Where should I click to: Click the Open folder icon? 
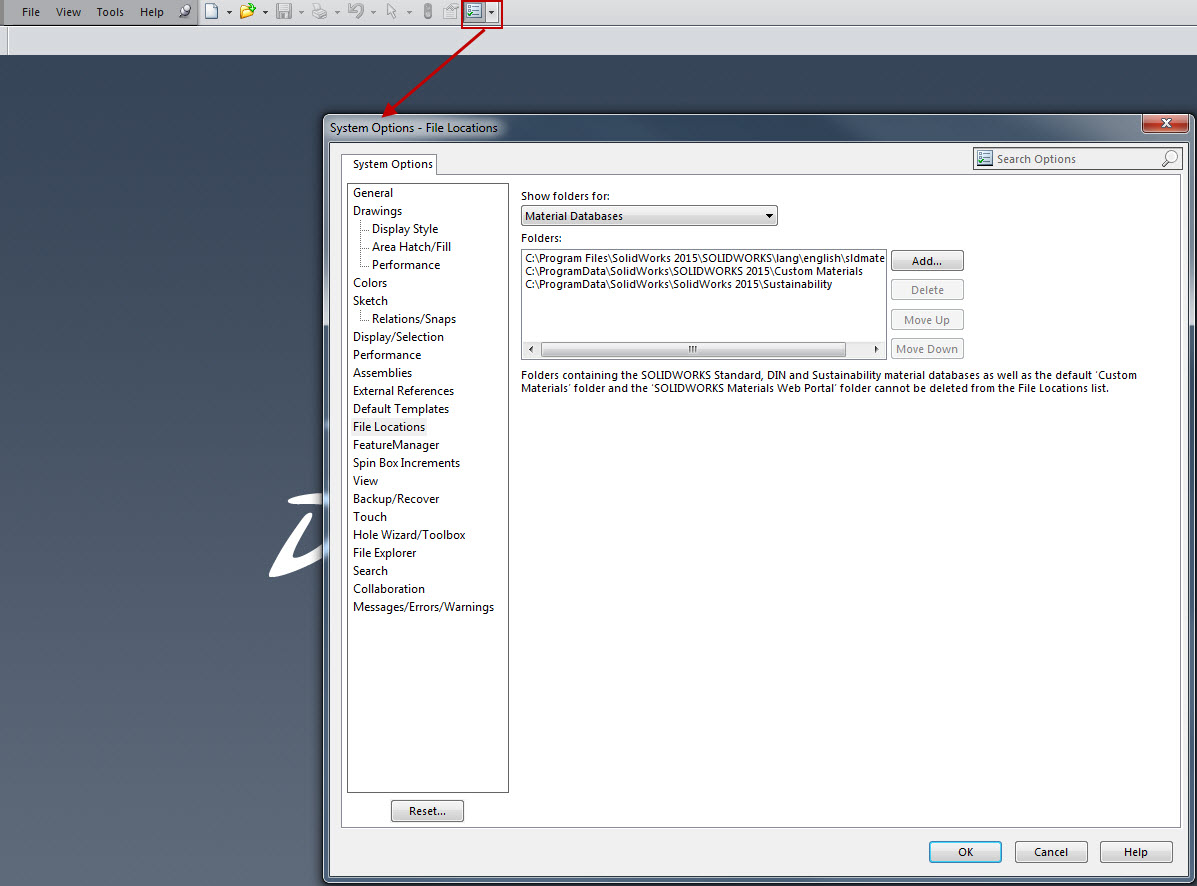[x=247, y=11]
